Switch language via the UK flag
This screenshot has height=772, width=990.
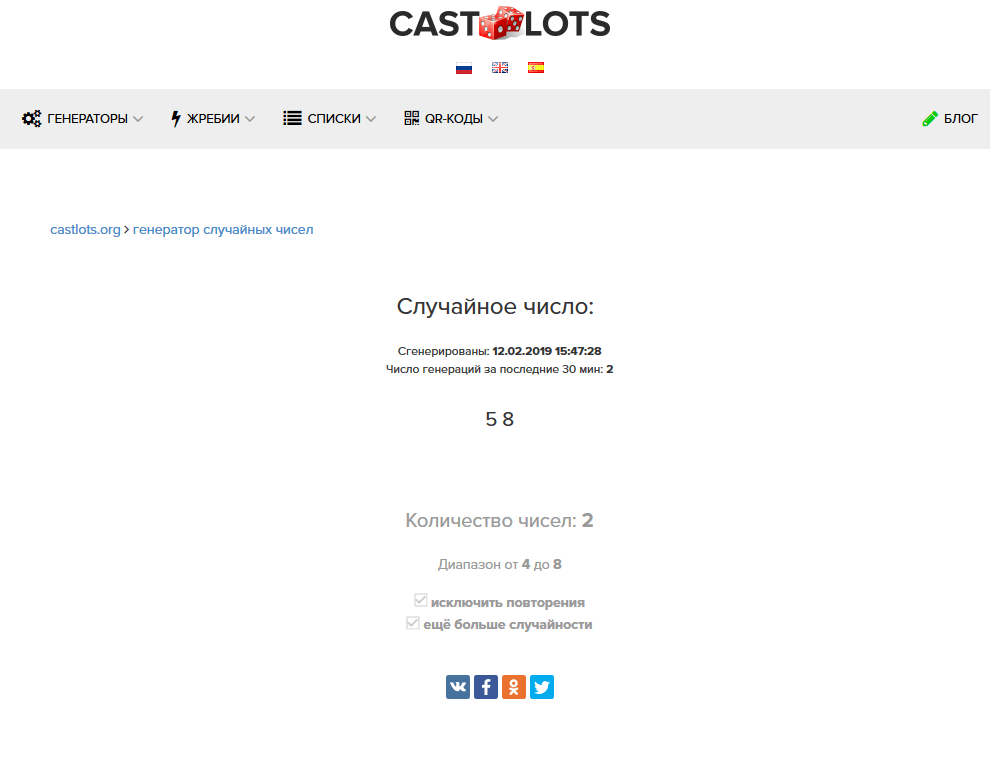point(500,68)
